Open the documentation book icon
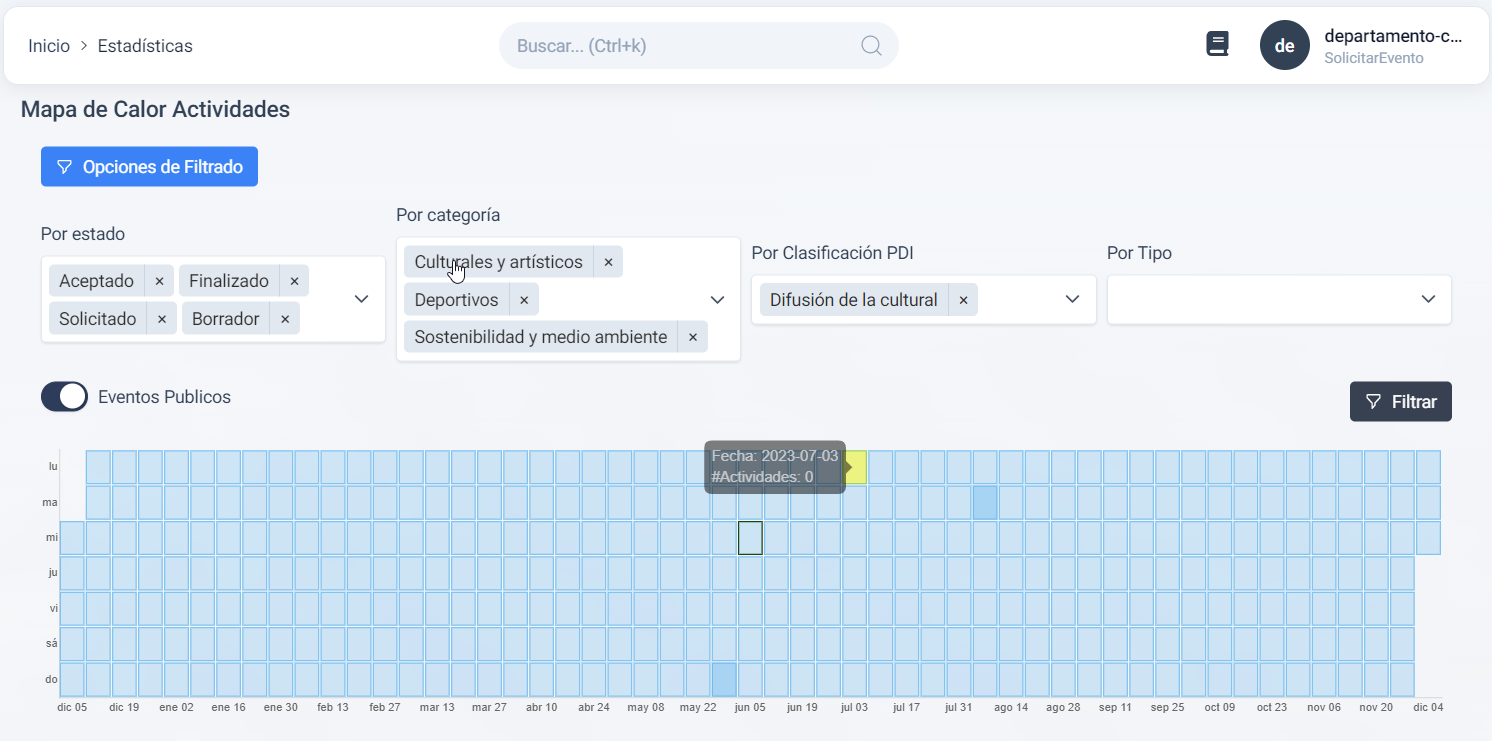The height and width of the screenshot is (741, 1492). [x=1217, y=45]
